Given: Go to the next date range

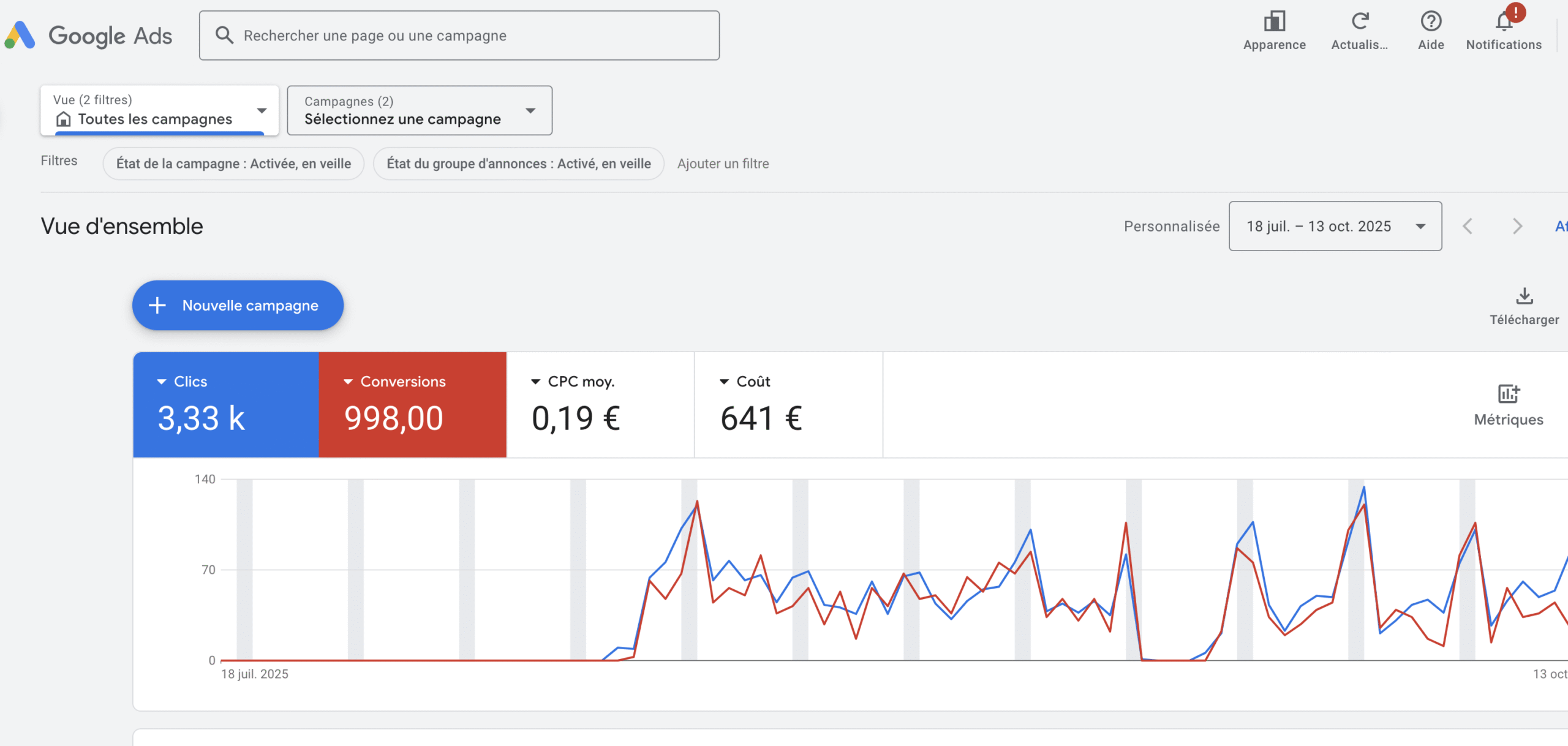Looking at the screenshot, I should coord(1517,227).
